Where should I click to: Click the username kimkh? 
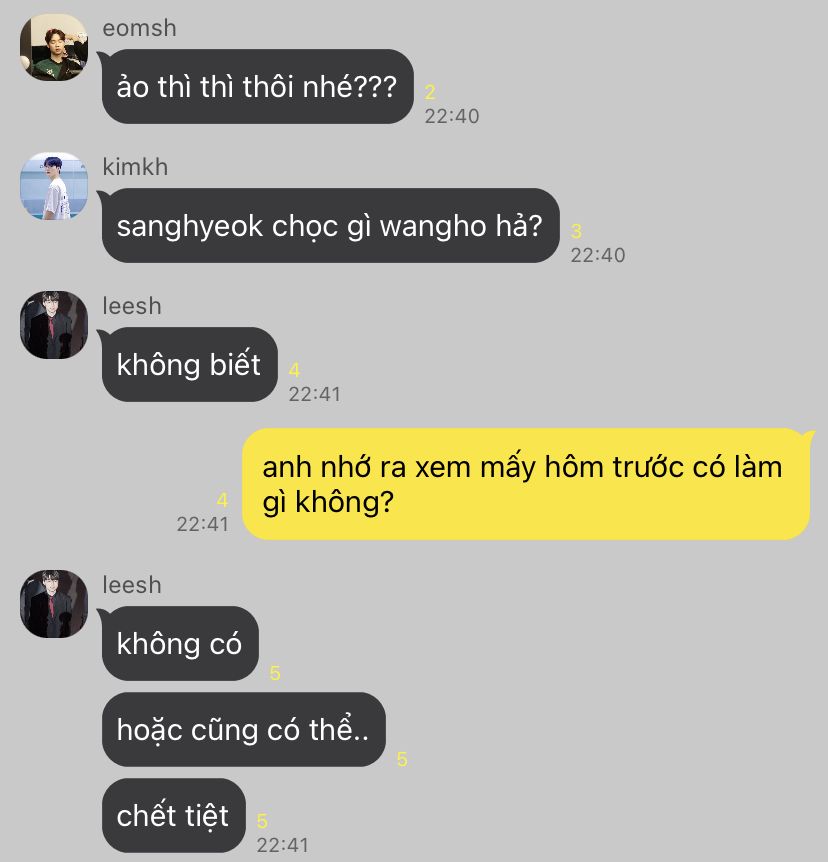(x=135, y=167)
